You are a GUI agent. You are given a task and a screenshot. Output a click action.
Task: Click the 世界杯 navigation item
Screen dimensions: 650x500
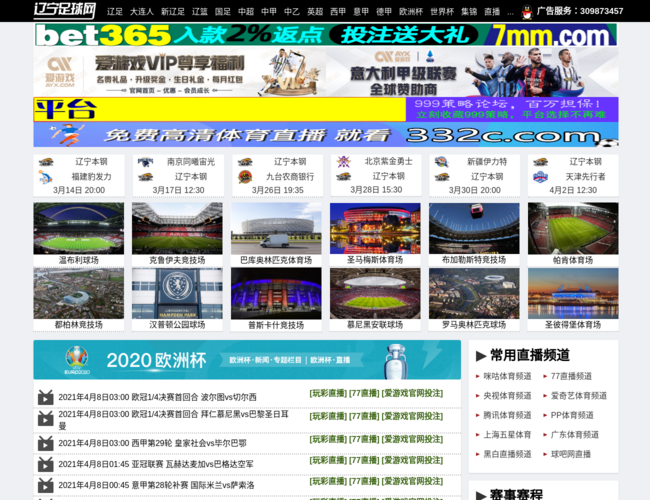point(441,12)
